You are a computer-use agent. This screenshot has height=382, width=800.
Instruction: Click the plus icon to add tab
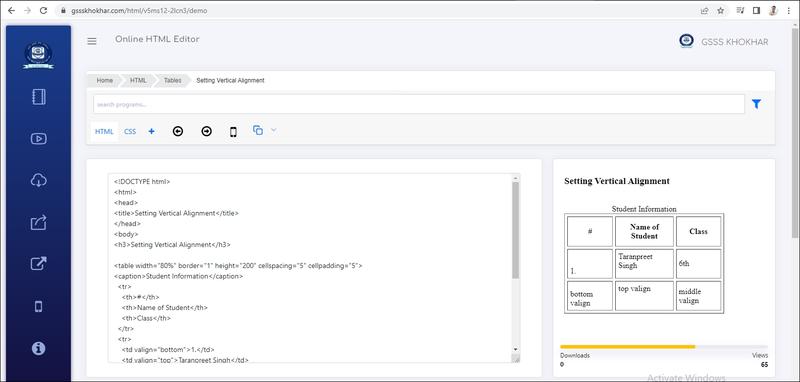pos(152,132)
